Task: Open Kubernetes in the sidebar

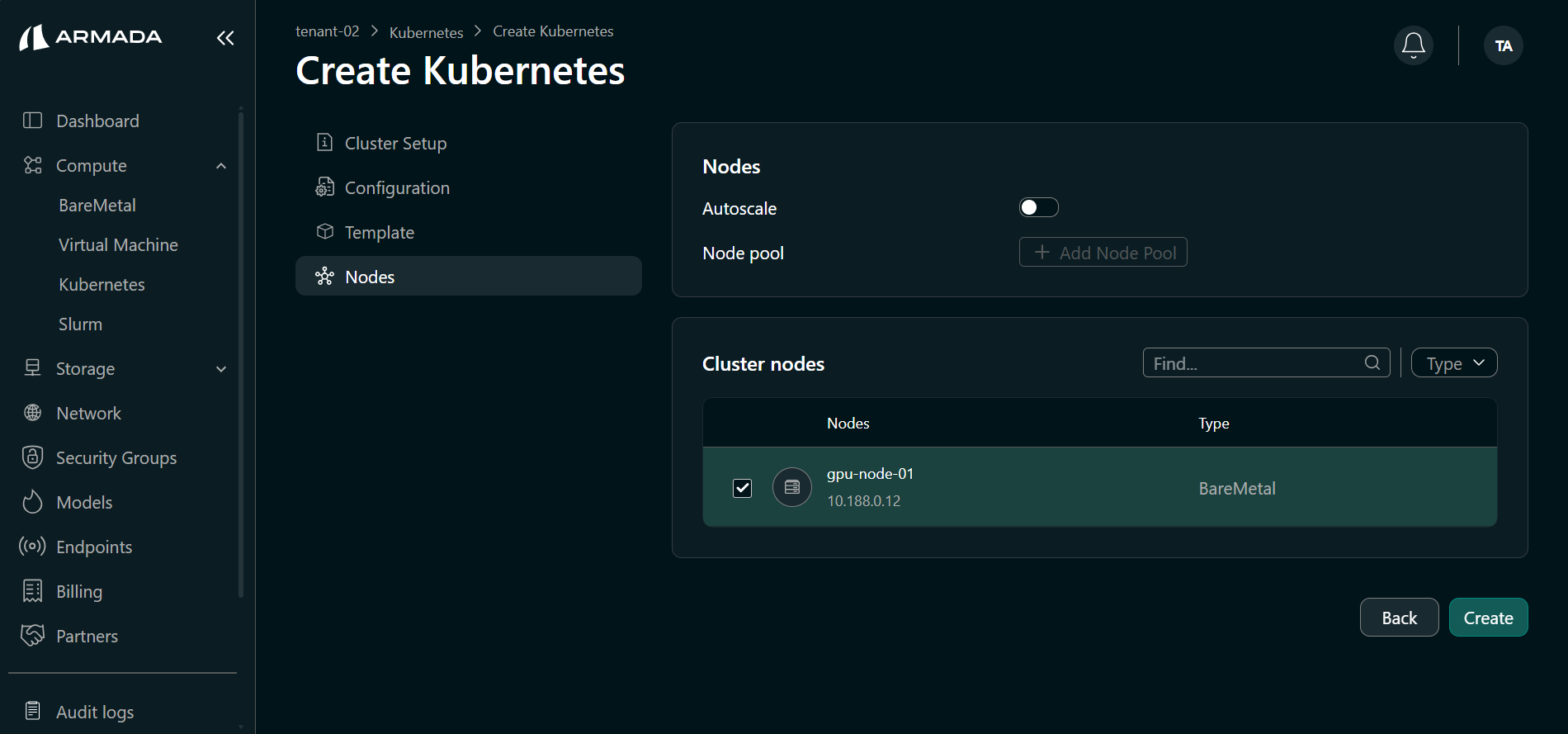Action: [x=102, y=284]
